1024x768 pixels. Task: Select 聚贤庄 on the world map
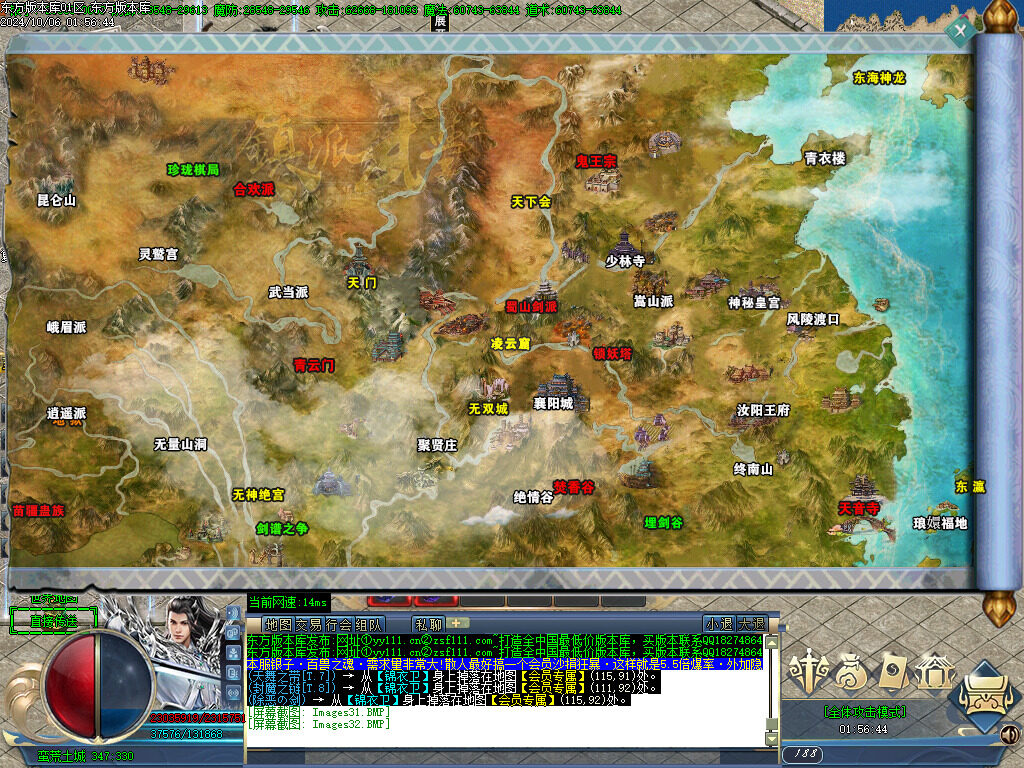(x=437, y=445)
